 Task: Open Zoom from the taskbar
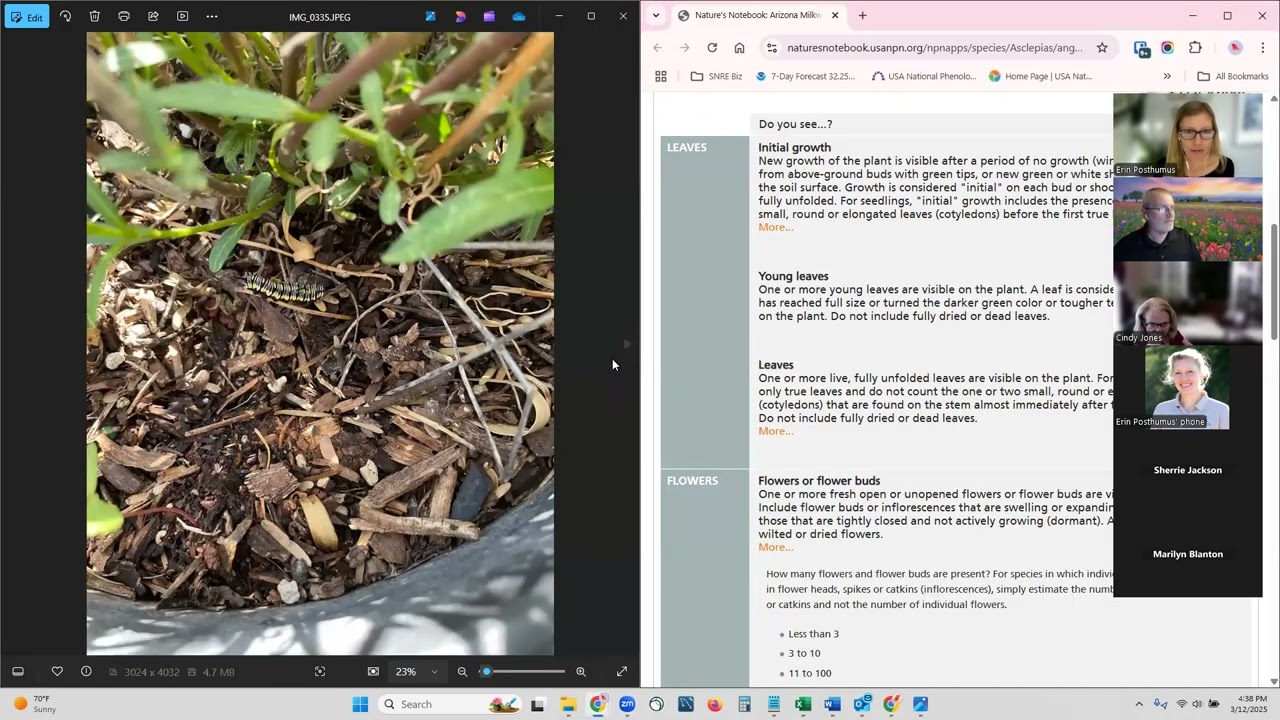pos(627,704)
